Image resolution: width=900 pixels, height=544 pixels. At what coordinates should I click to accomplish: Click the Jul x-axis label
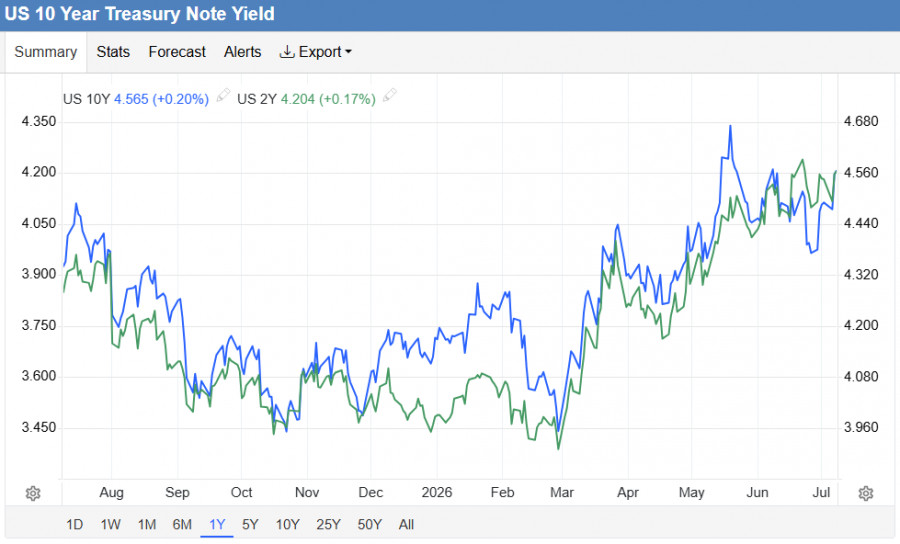(821, 493)
